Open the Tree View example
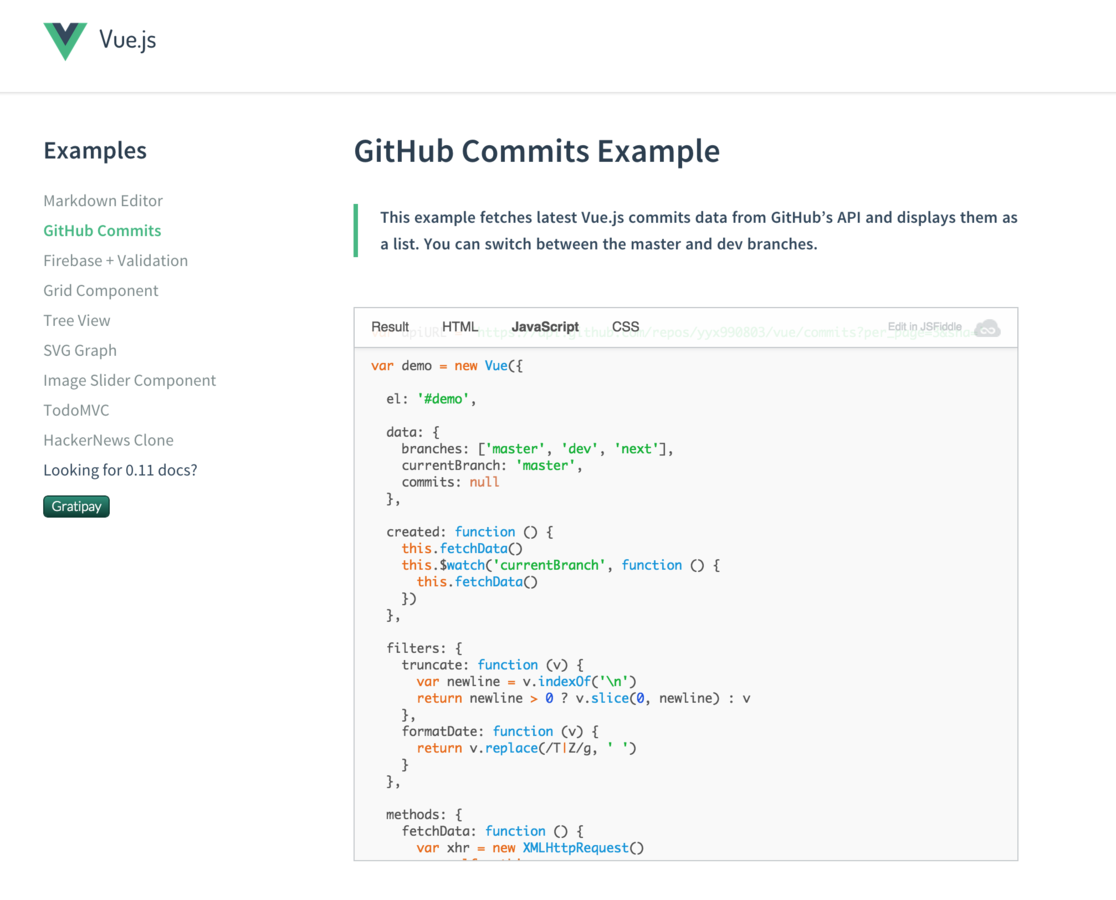Screen dimensions: 1116x900 (77, 320)
